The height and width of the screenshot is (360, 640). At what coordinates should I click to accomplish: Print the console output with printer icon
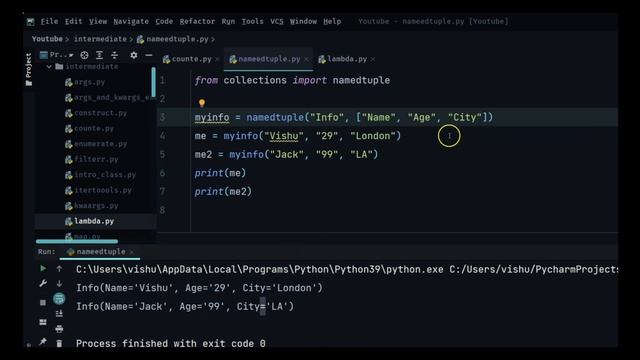pyautogui.click(x=59, y=329)
